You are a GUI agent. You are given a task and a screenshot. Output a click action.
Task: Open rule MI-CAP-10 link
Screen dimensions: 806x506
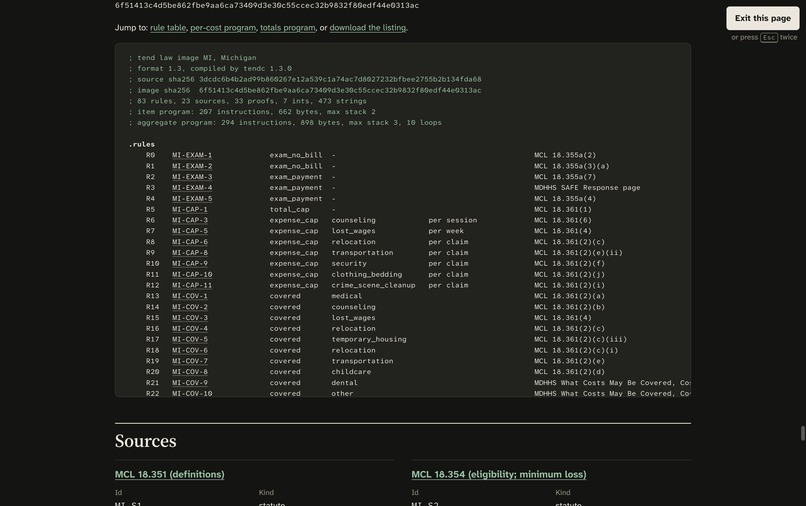pos(192,275)
